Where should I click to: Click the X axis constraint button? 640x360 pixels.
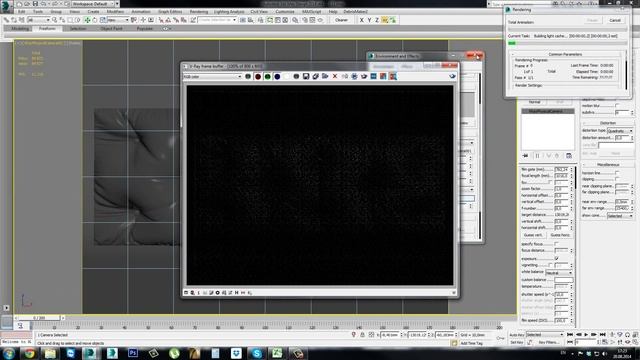tap(361, 20)
